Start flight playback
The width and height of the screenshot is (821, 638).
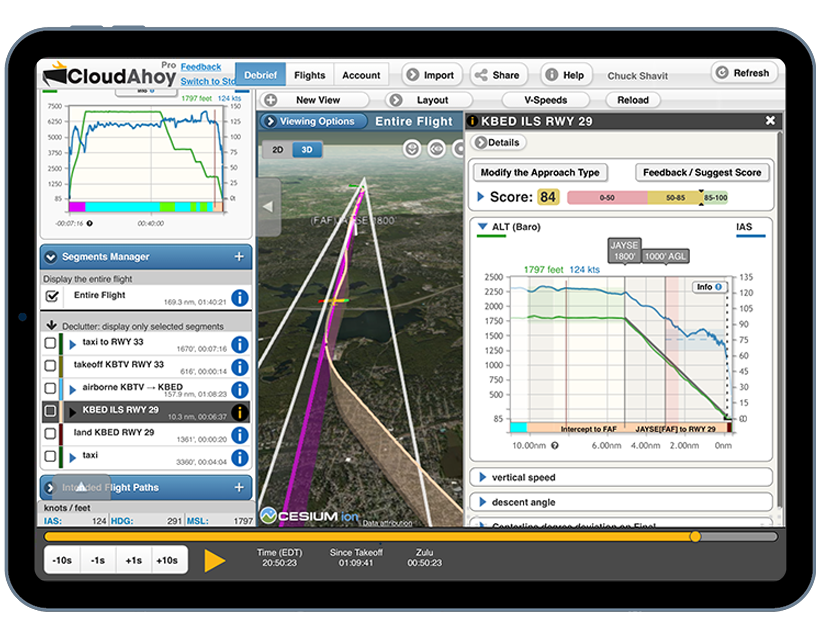(214, 560)
